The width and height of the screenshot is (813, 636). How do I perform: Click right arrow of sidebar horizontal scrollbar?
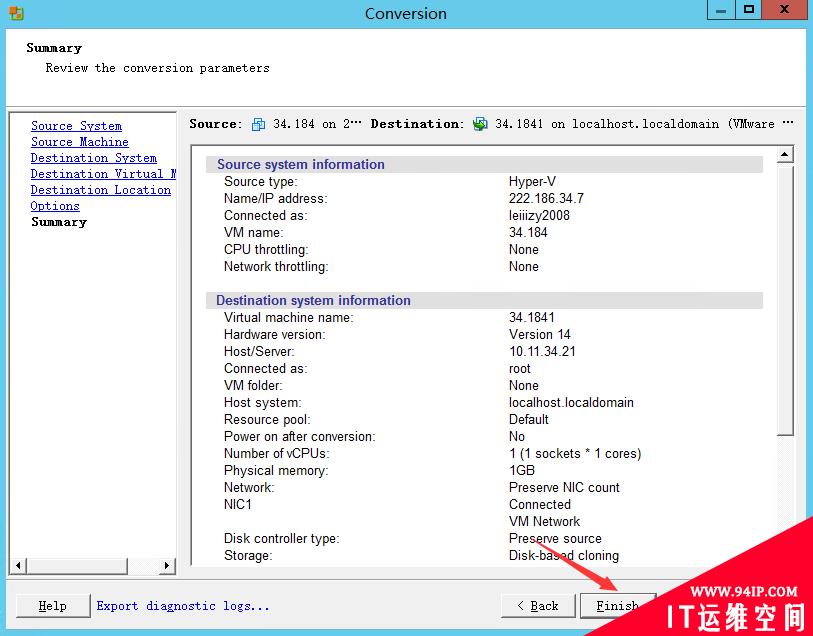tap(167, 566)
